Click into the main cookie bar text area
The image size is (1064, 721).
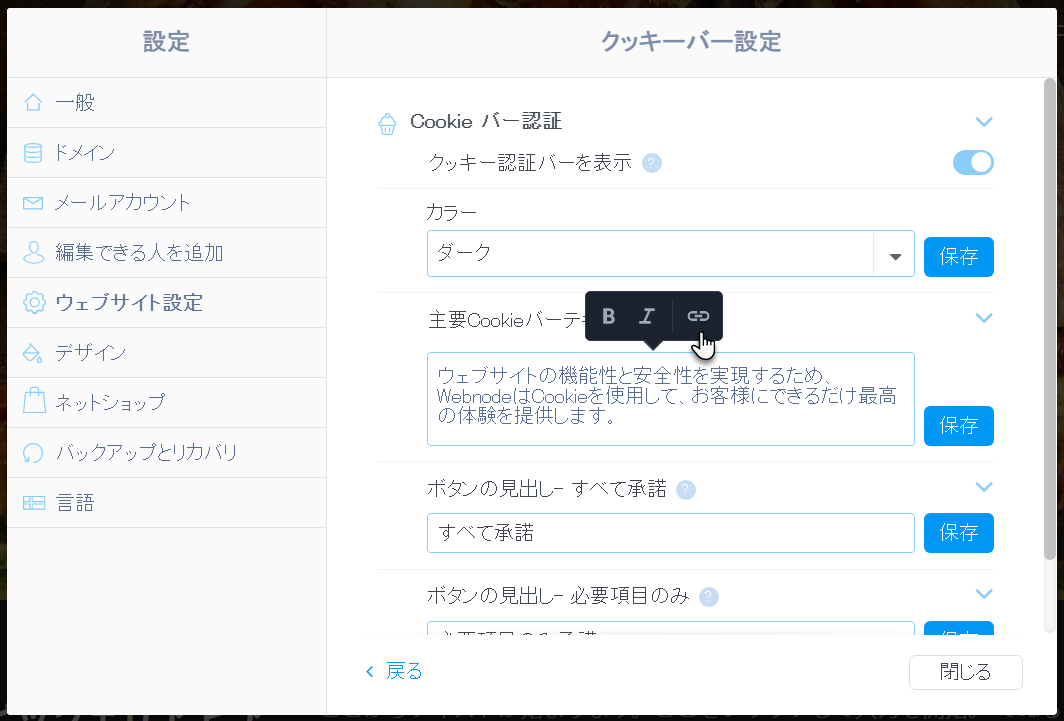pos(670,399)
